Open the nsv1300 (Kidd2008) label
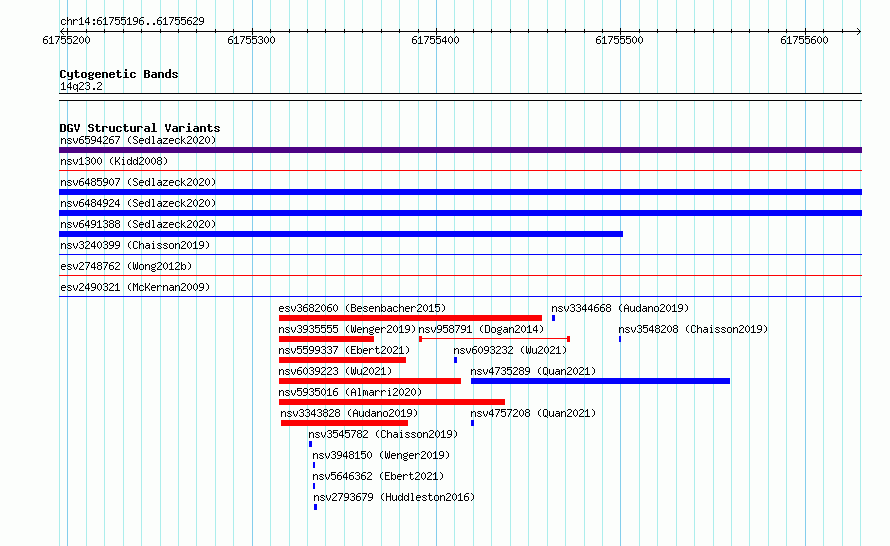 pos(114,161)
